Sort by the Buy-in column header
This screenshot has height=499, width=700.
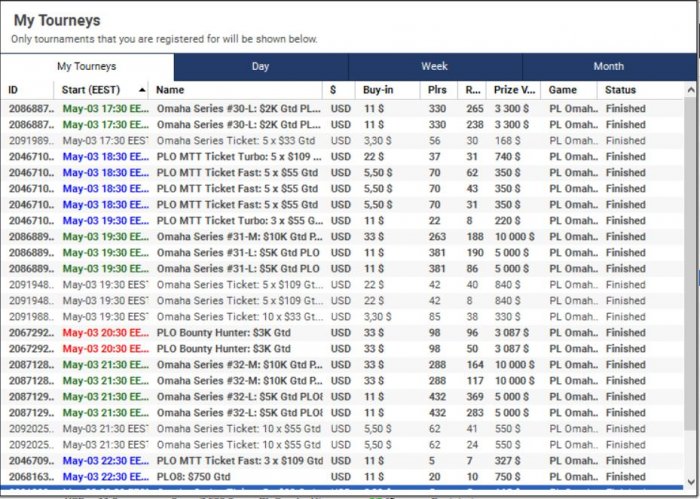(388, 90)
